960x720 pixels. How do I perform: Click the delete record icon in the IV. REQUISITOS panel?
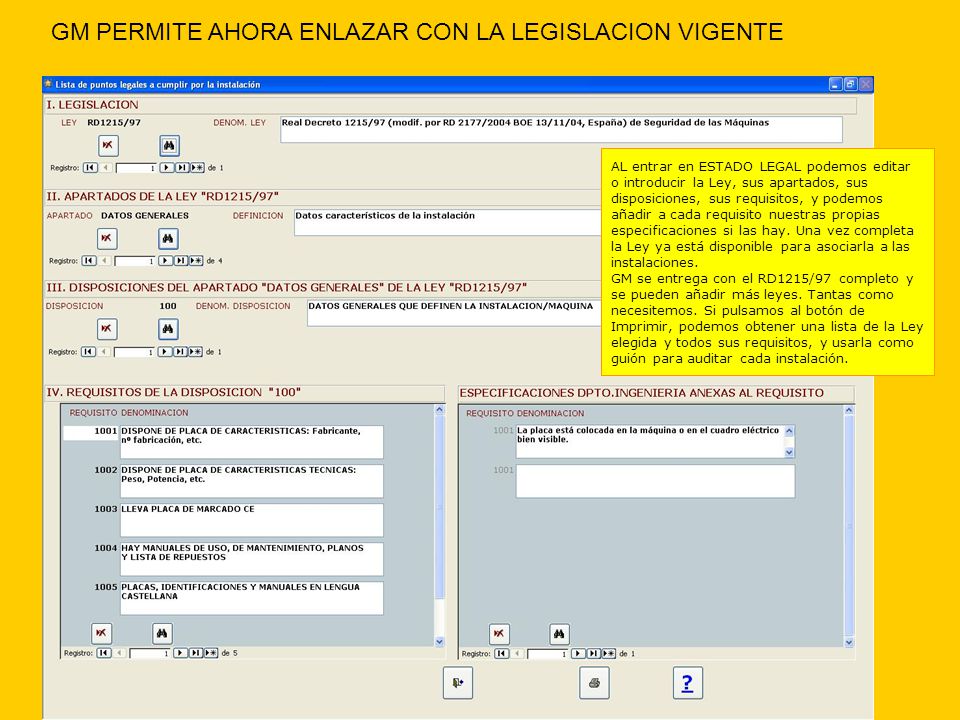[x=101, y=633]
